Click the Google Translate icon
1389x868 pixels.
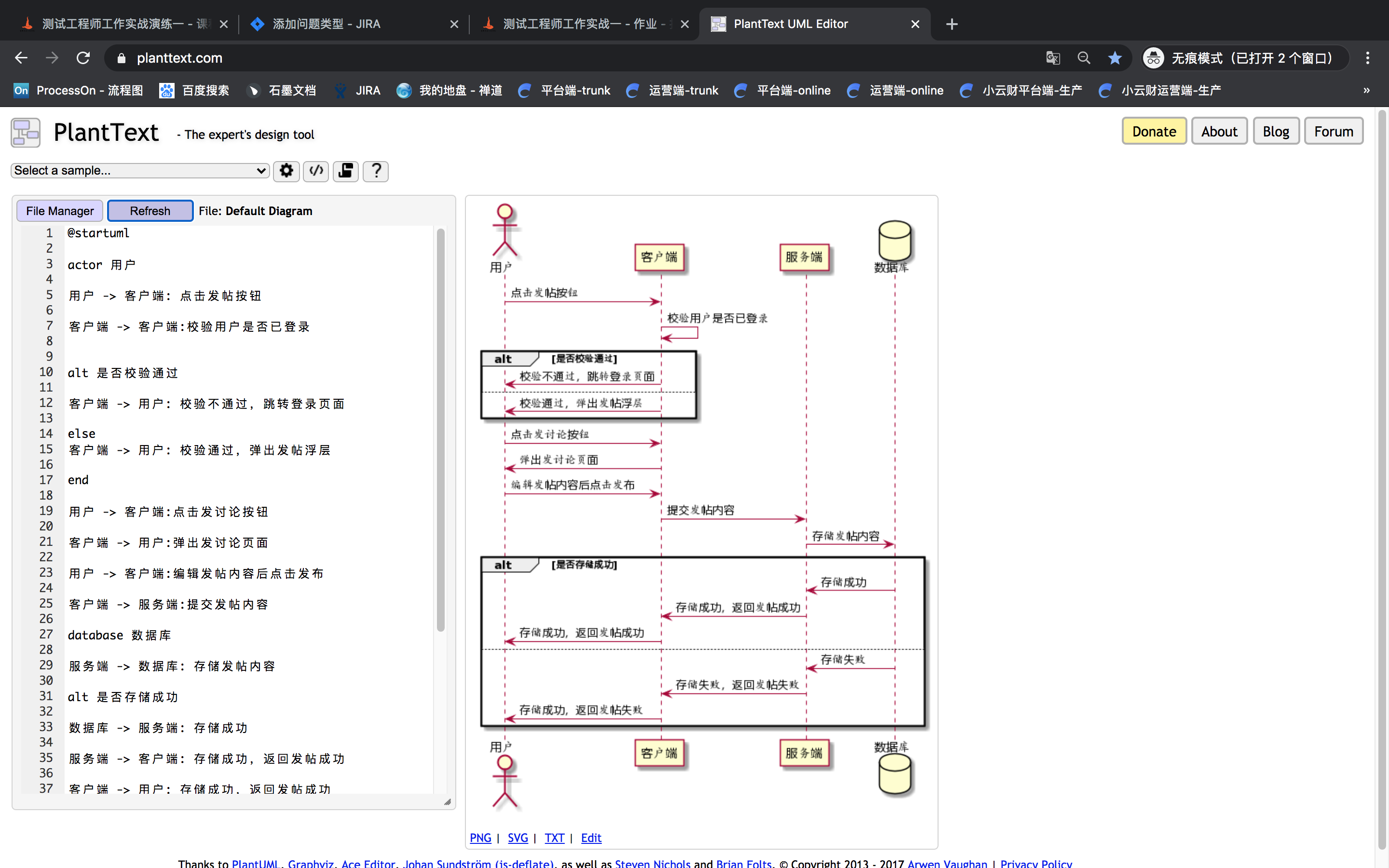[1053, 58]
